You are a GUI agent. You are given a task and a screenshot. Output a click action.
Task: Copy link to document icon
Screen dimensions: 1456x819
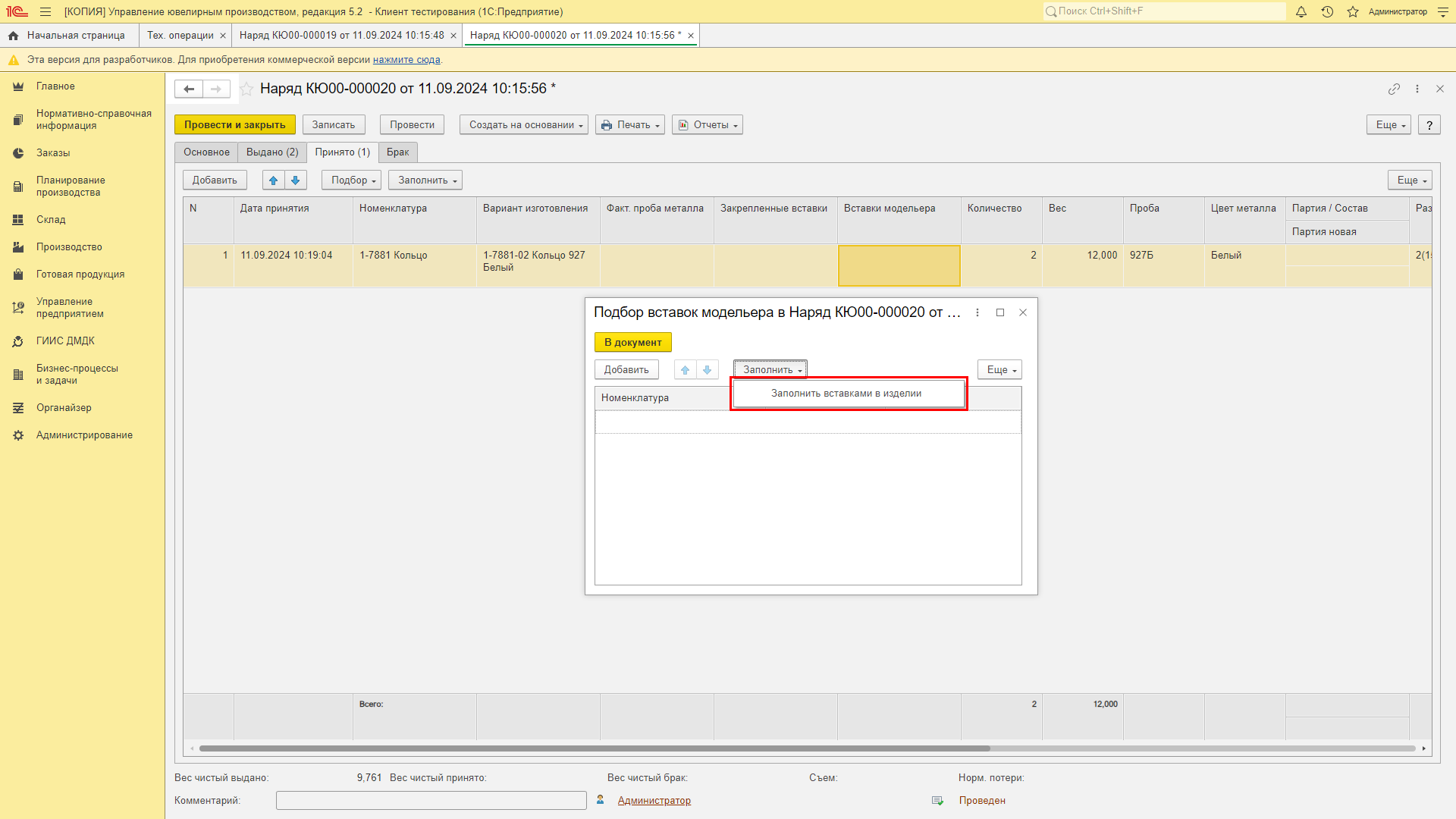[x=1394, y=89]
